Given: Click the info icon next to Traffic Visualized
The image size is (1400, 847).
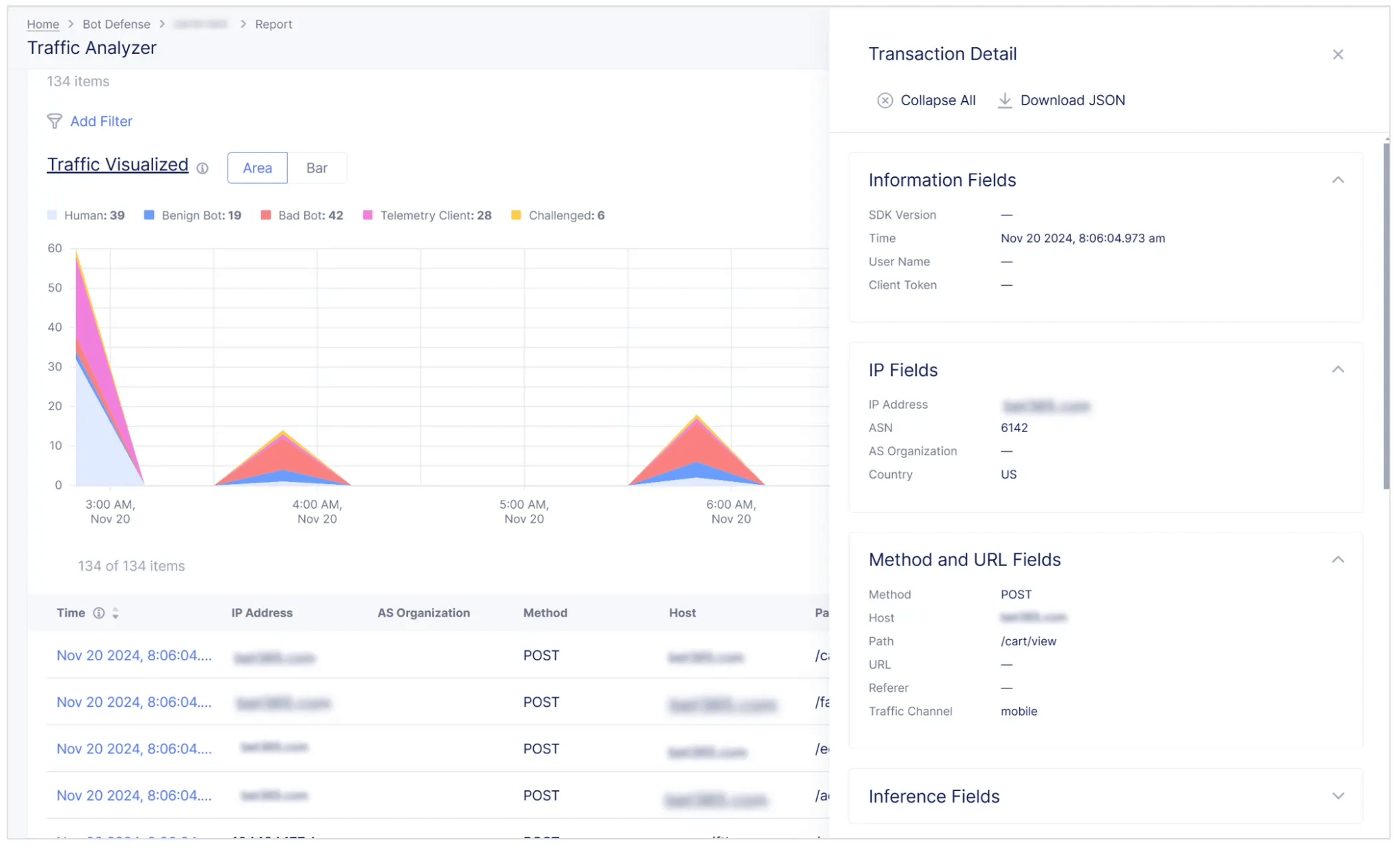Looking at the screenshot, I should 202,169.
